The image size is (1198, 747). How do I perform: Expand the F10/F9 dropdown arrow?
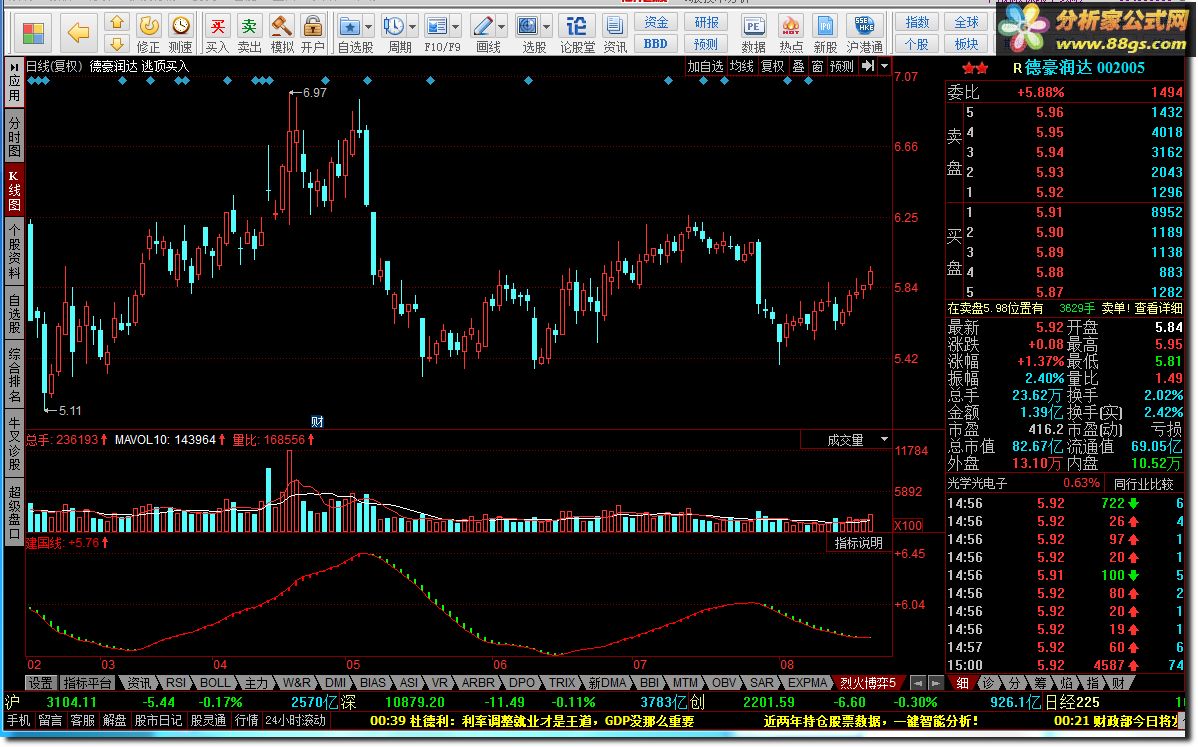[456, 27]
